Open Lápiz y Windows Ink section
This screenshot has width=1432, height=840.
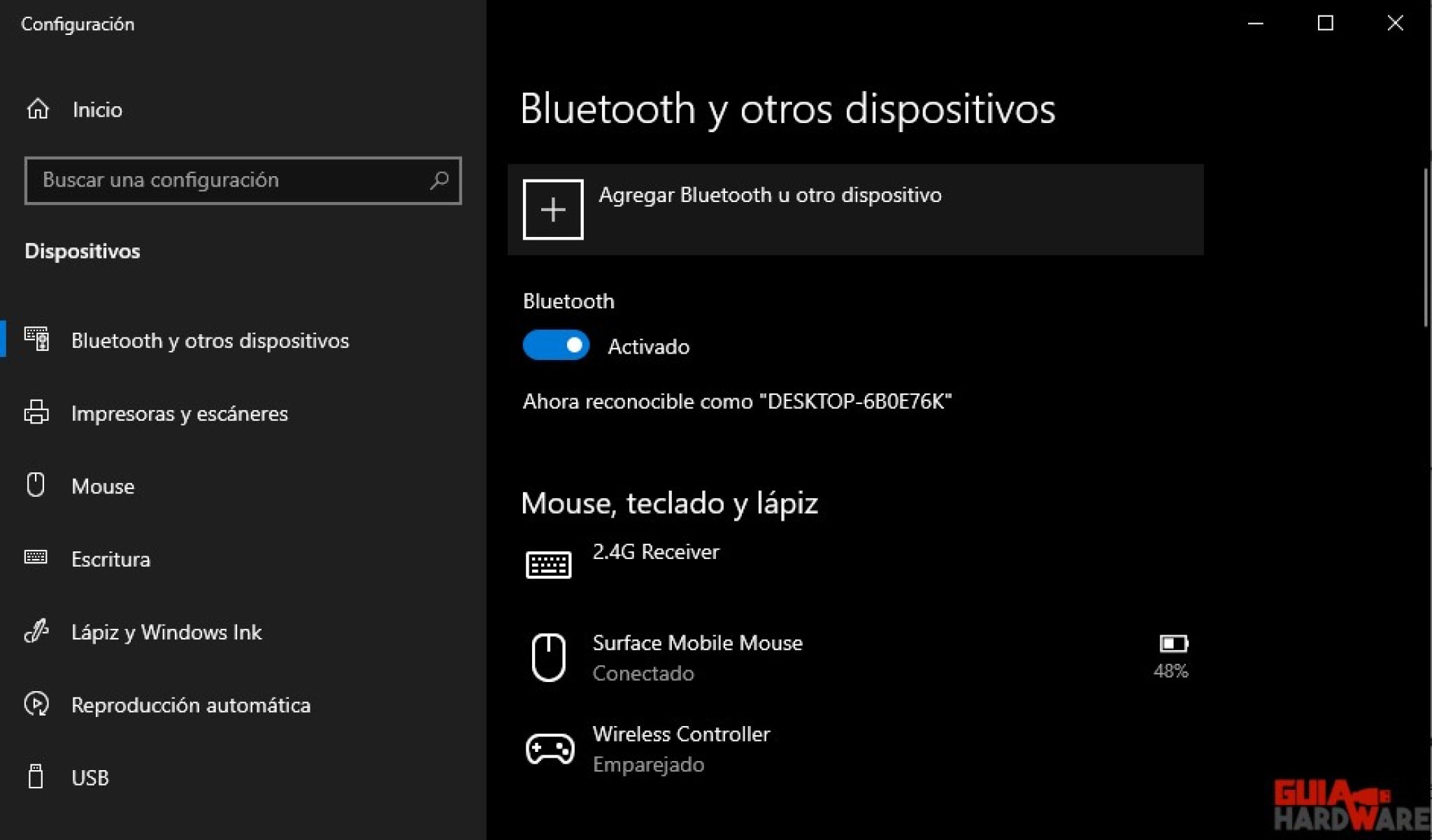coord(243,632)
